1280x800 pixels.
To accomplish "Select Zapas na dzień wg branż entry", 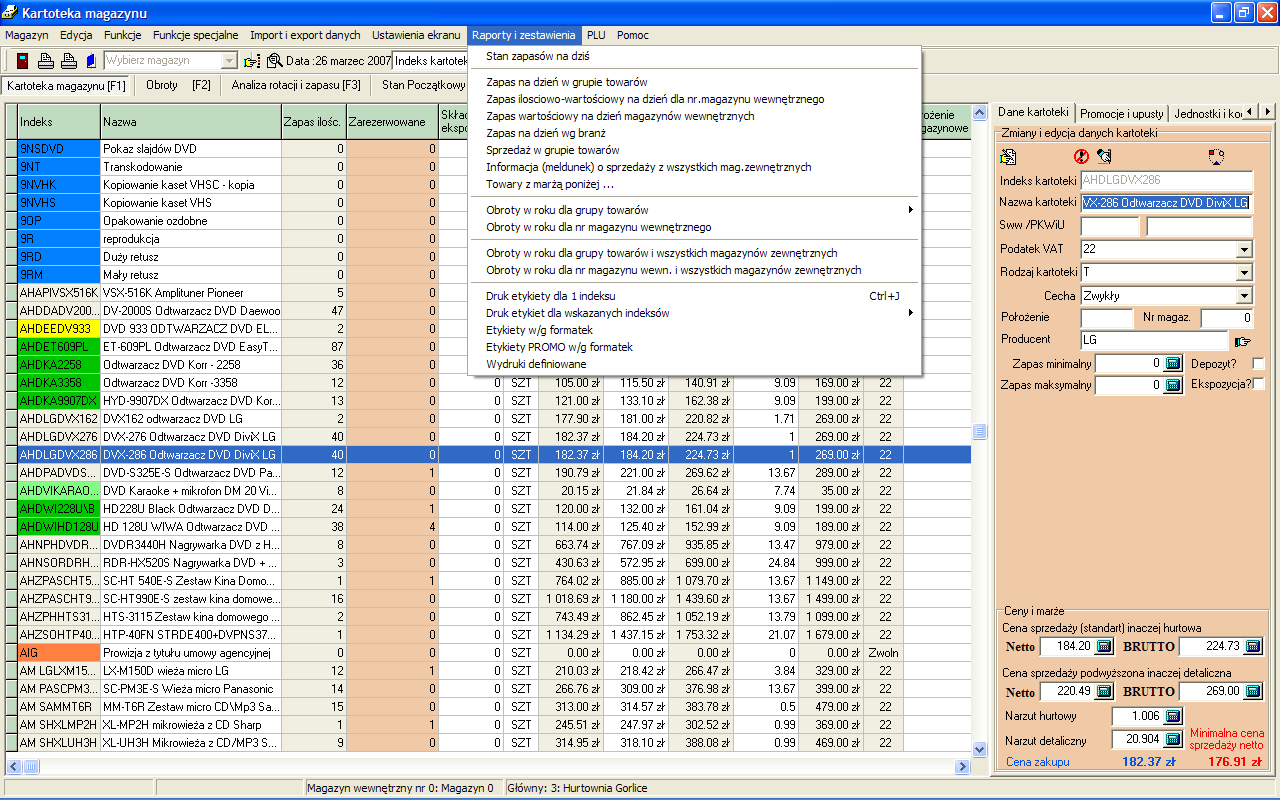I will click(695, 133).
